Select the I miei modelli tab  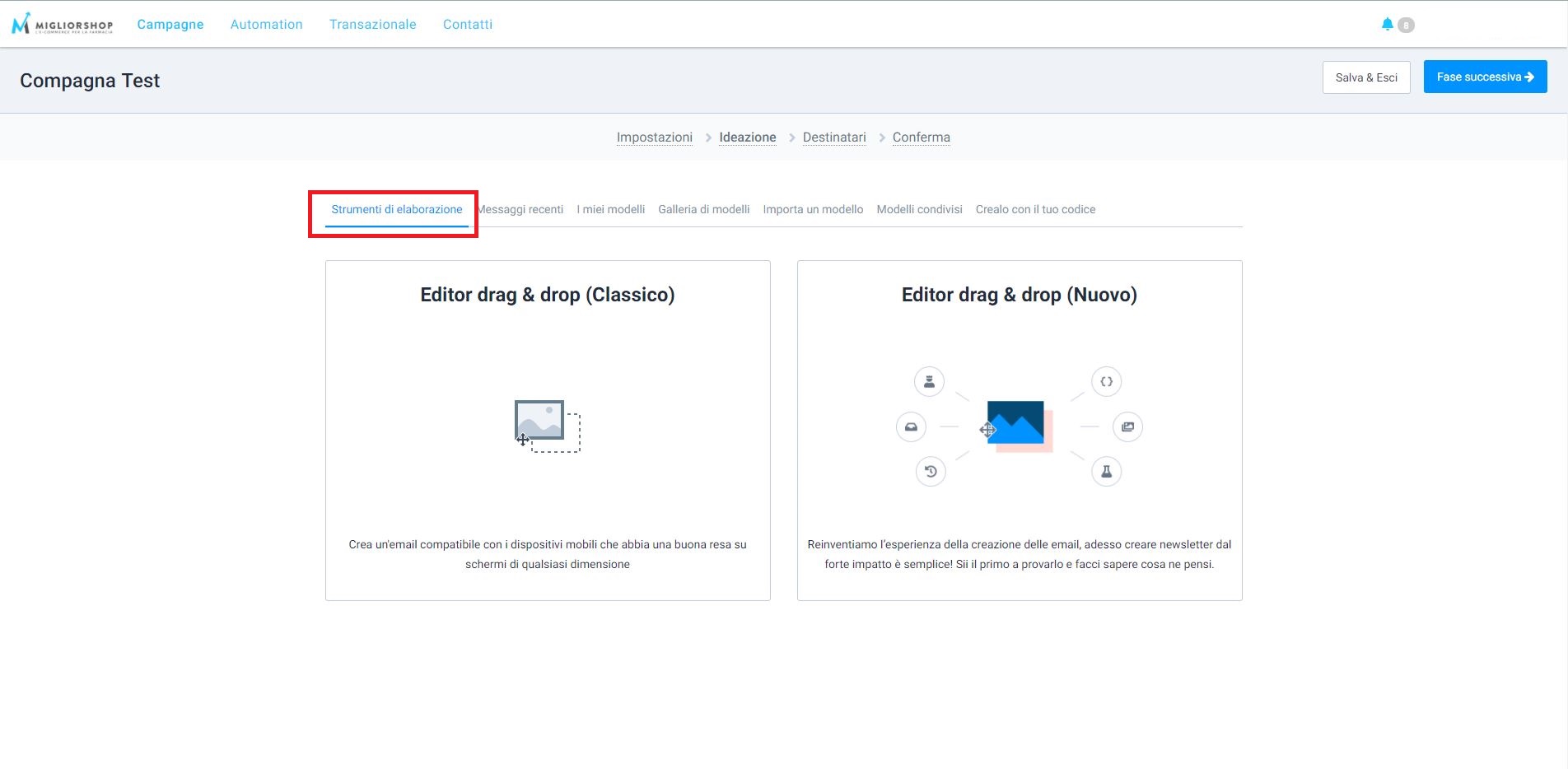[610, 209]
